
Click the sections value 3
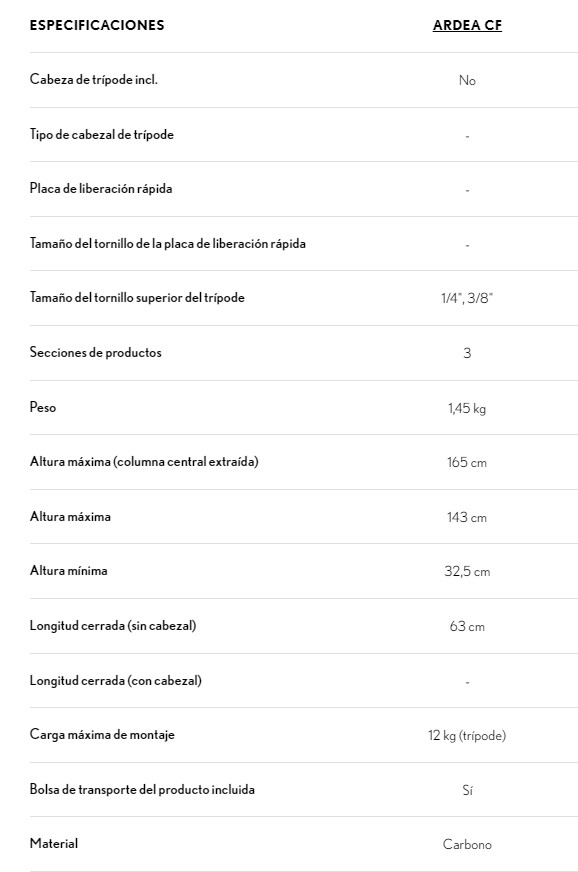pyautogui.click(x=467, y=353)
